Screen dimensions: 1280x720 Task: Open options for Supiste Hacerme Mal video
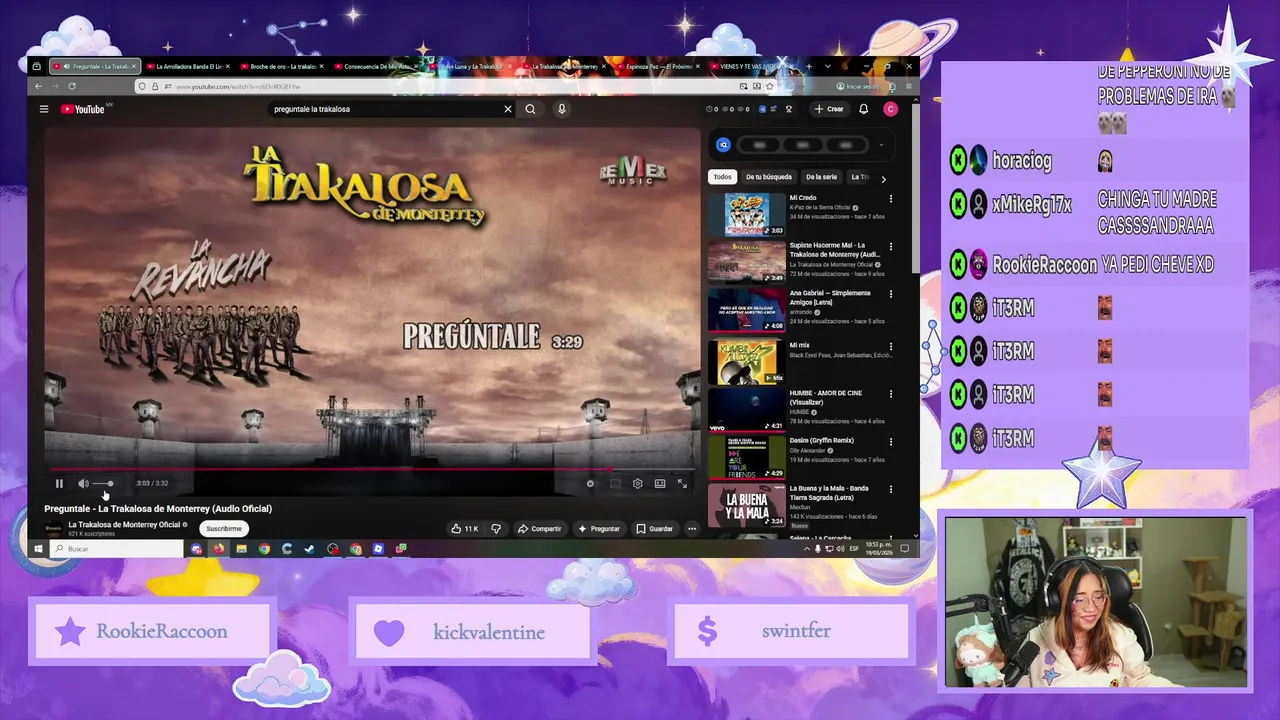[891, 246]
